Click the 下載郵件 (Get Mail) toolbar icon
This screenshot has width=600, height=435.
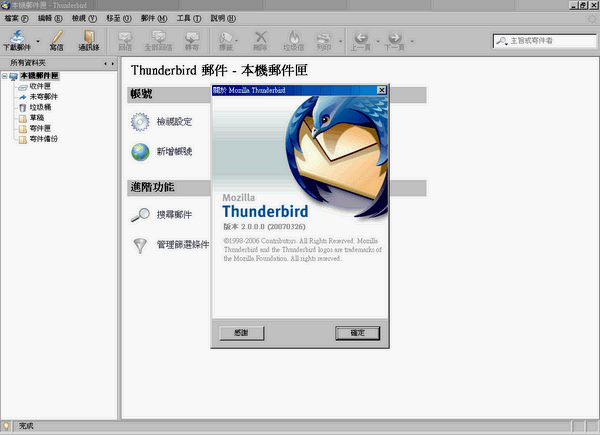click(17, 38)
